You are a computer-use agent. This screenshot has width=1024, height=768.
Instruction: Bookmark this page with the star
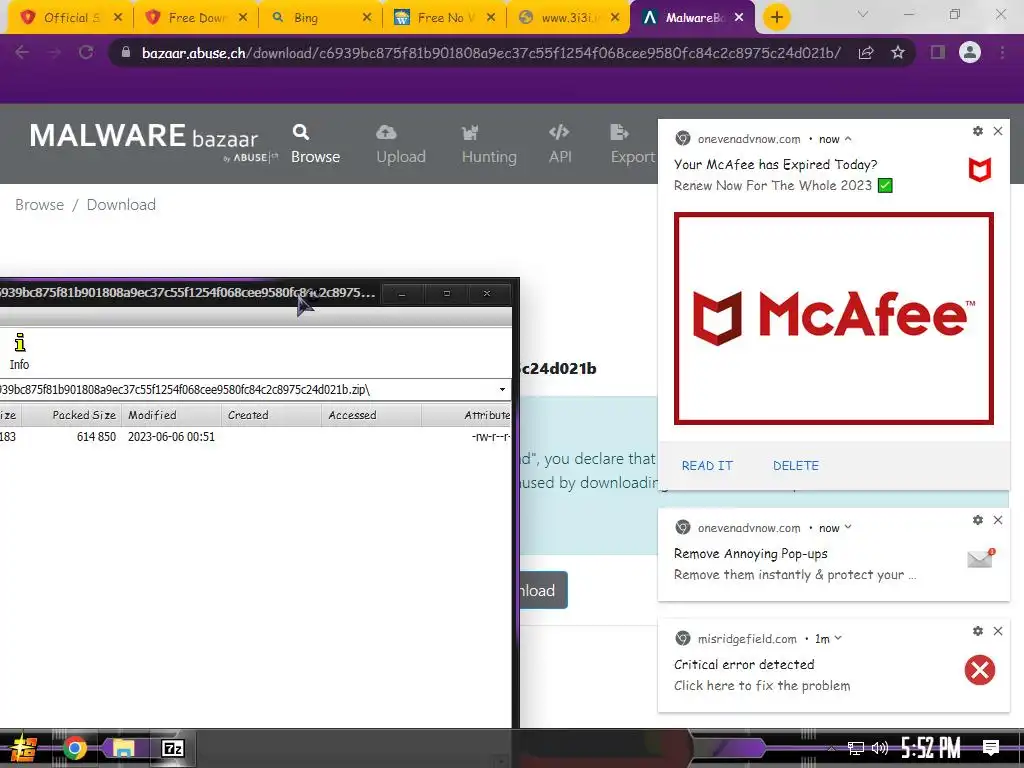(x=898, y=53)
